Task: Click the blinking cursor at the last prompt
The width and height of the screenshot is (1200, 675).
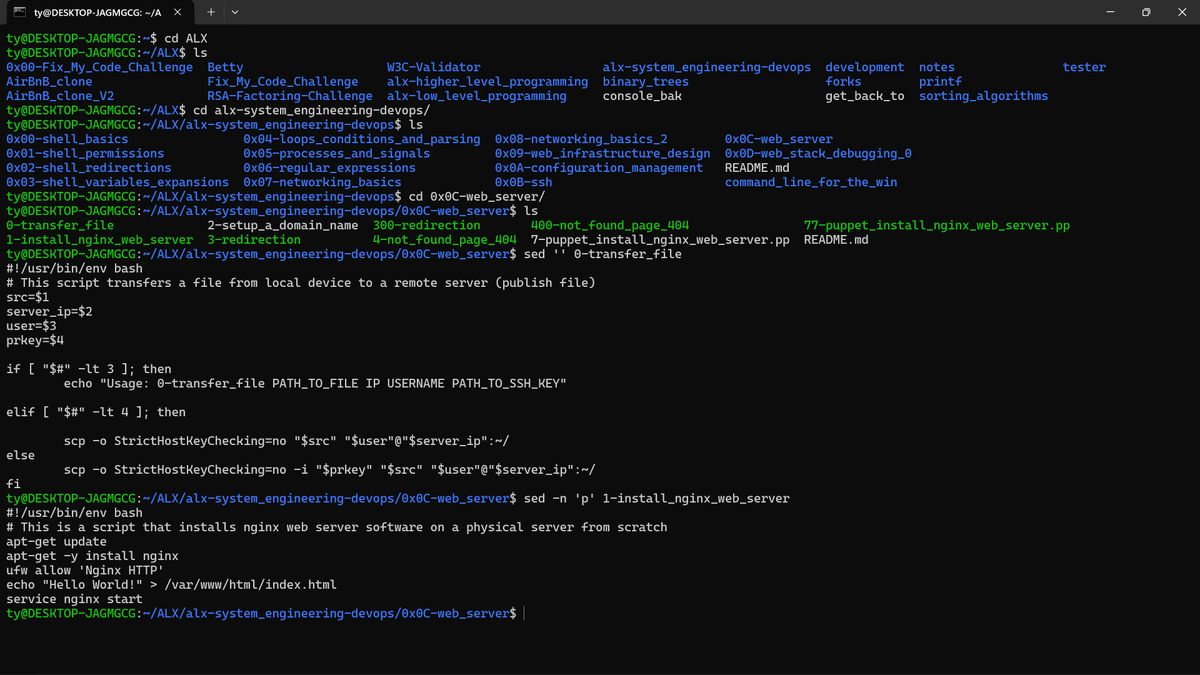Action: [x=525, y=614]
